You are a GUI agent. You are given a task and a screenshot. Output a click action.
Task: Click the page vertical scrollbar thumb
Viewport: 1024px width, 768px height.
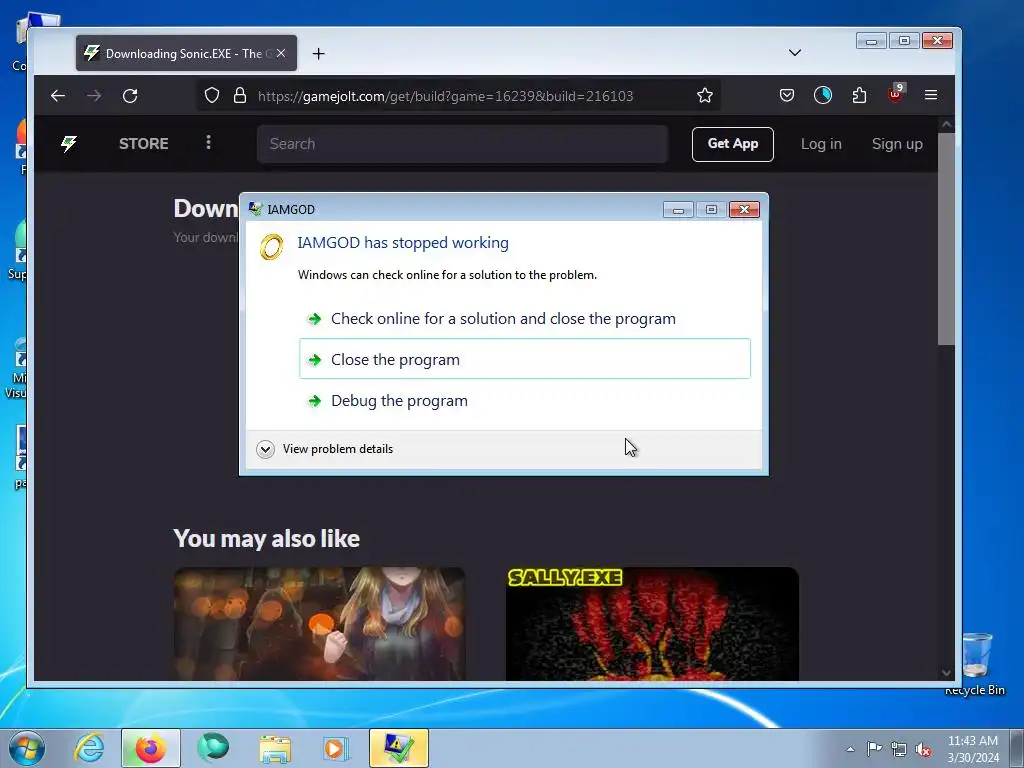(946, 238)
